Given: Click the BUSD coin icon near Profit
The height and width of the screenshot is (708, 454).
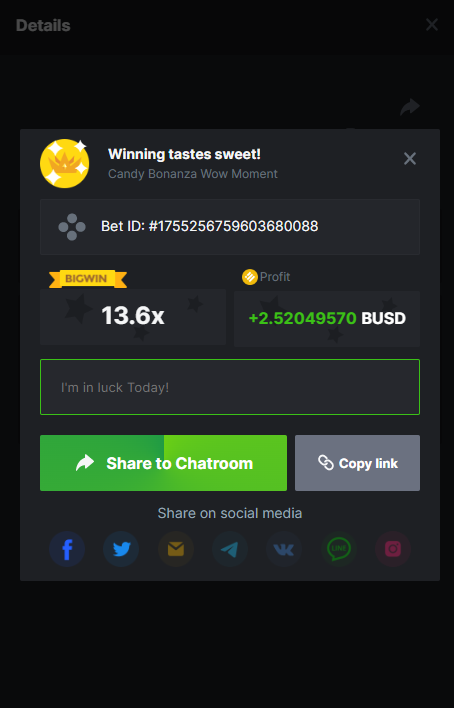Looking at the screenshot, I should point(250,277).
